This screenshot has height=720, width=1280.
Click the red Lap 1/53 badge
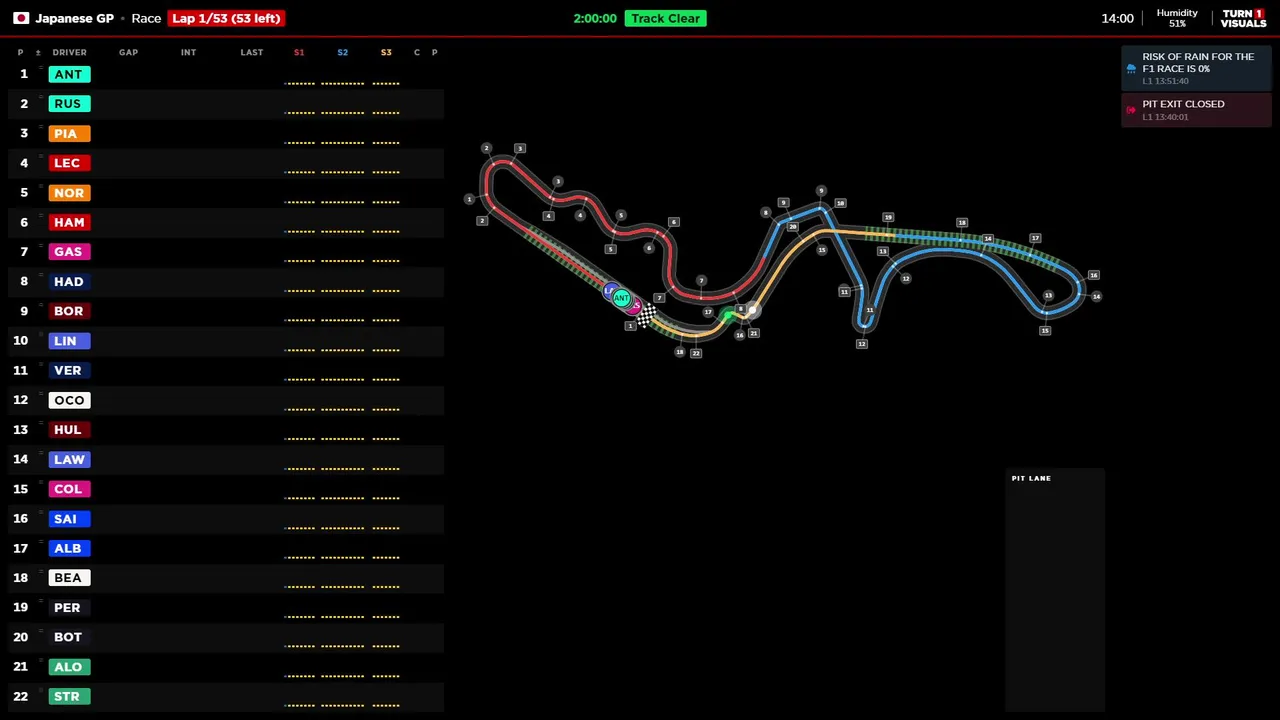(x=226, y=18)
